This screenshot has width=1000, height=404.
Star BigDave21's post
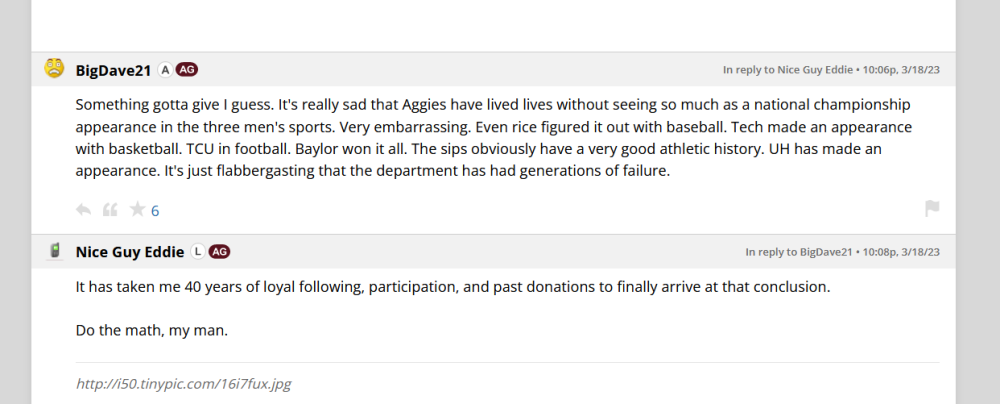click(x=137, y=210)
